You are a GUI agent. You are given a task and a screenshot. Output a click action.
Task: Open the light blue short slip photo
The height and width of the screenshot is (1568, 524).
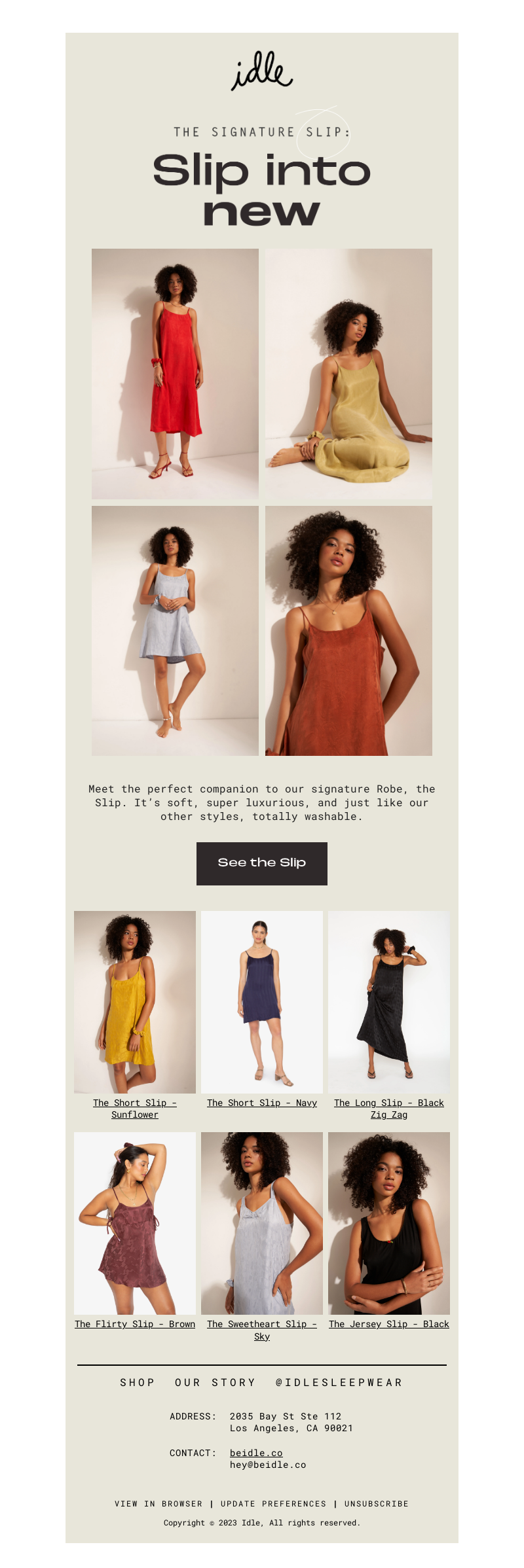175,631
